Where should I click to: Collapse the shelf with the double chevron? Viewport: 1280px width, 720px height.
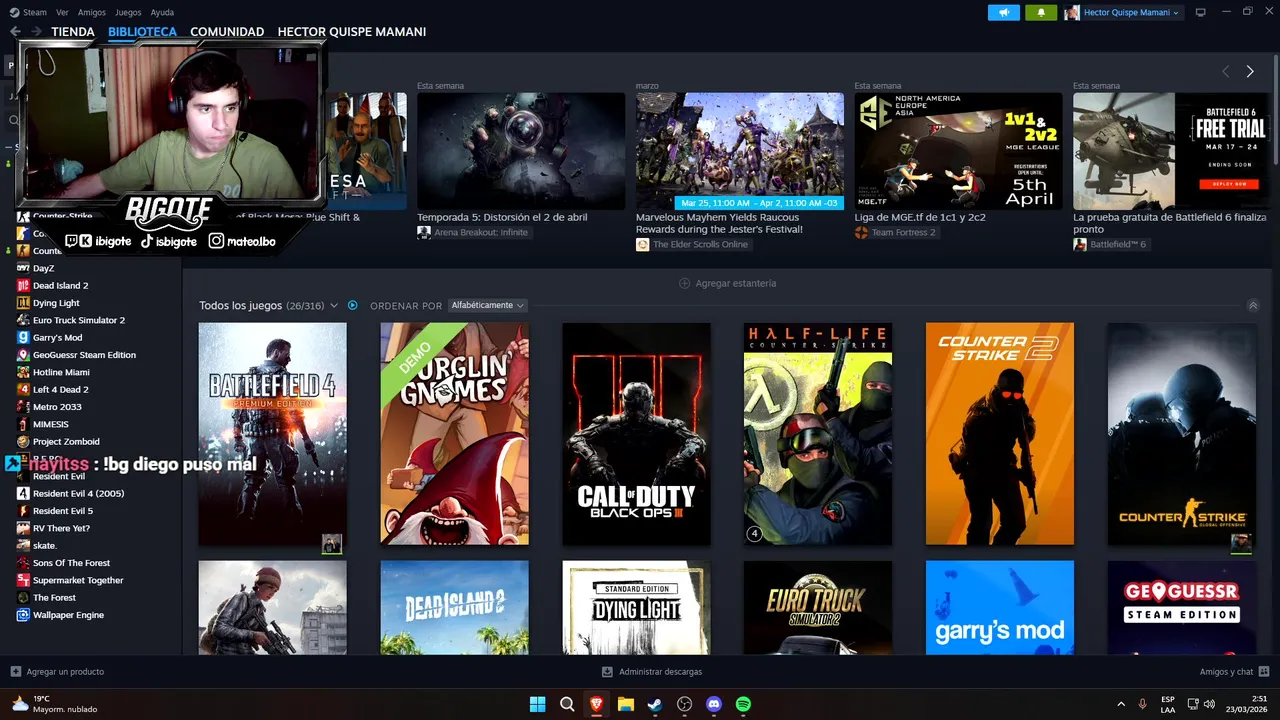point(1253,305)
